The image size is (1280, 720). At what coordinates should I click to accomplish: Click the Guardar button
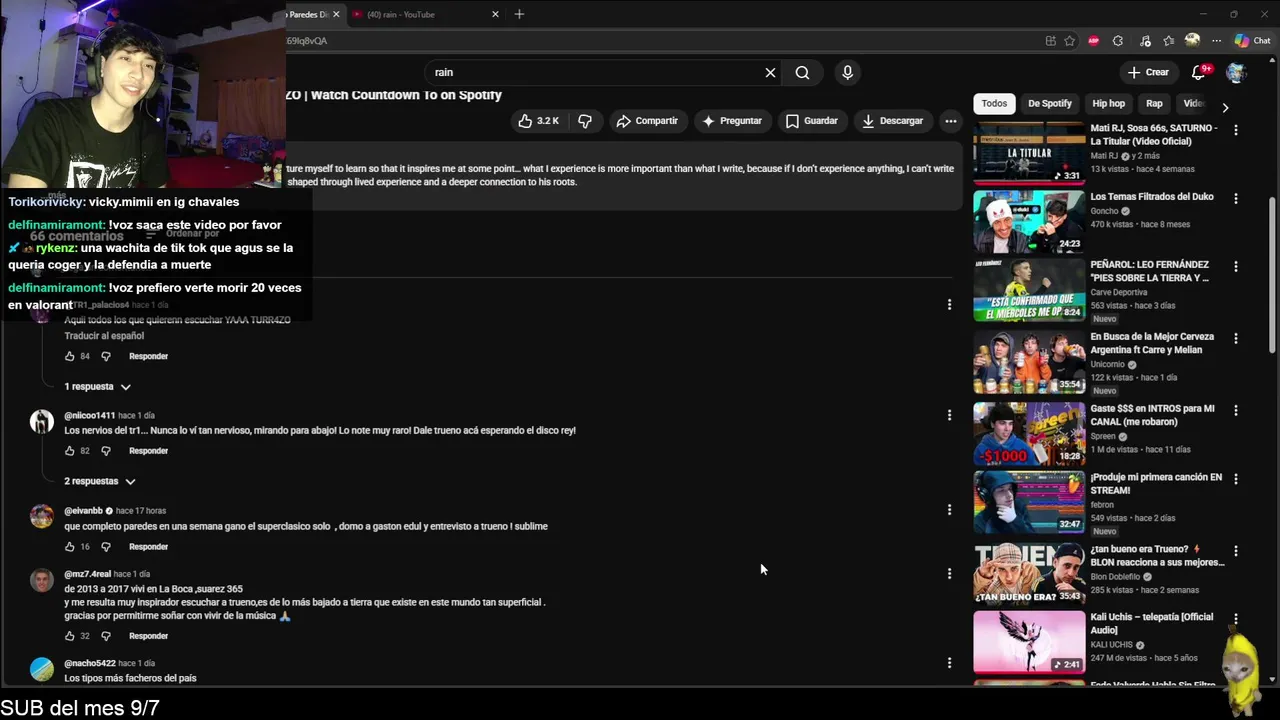811,121
